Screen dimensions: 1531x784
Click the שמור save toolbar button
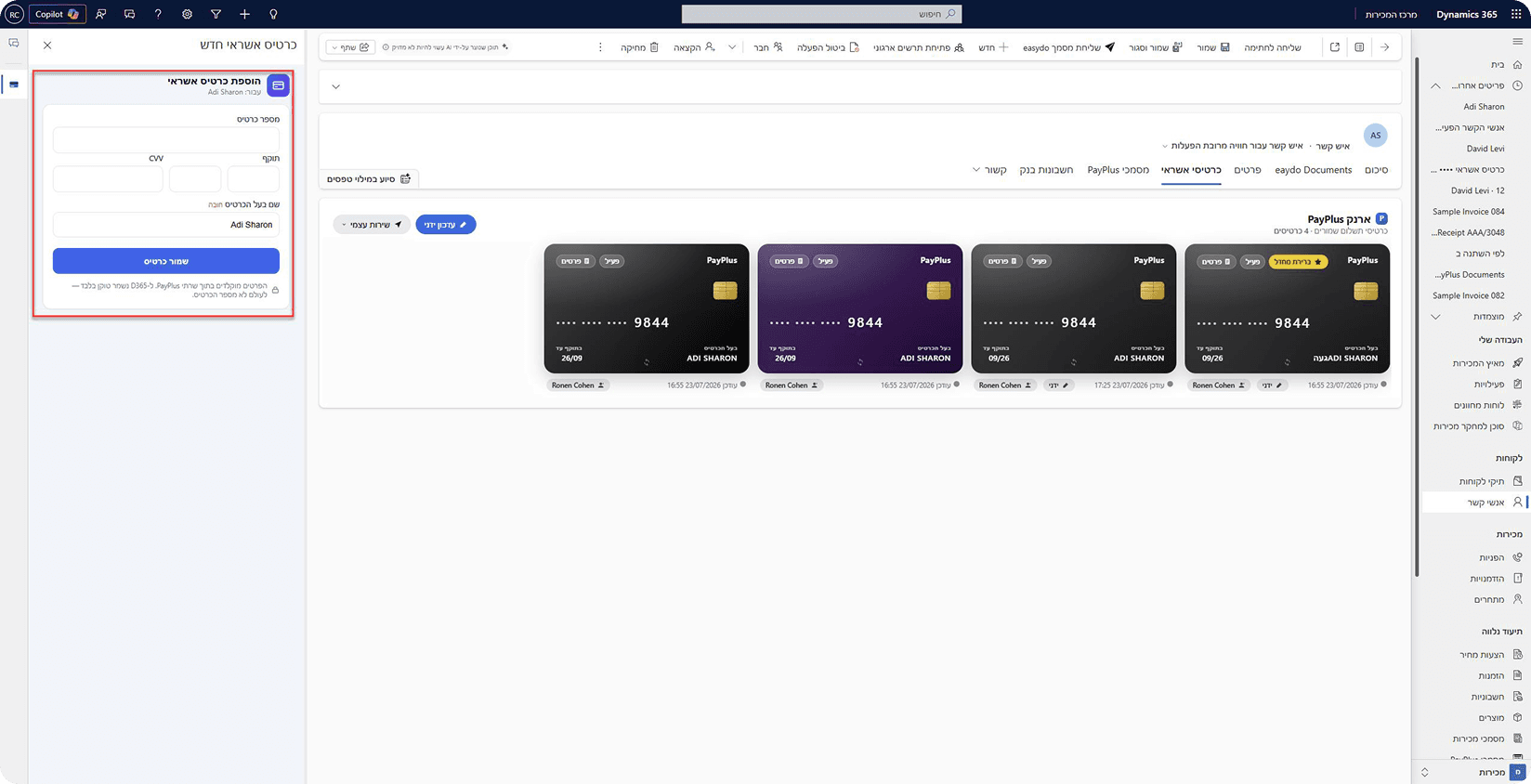1212,47
